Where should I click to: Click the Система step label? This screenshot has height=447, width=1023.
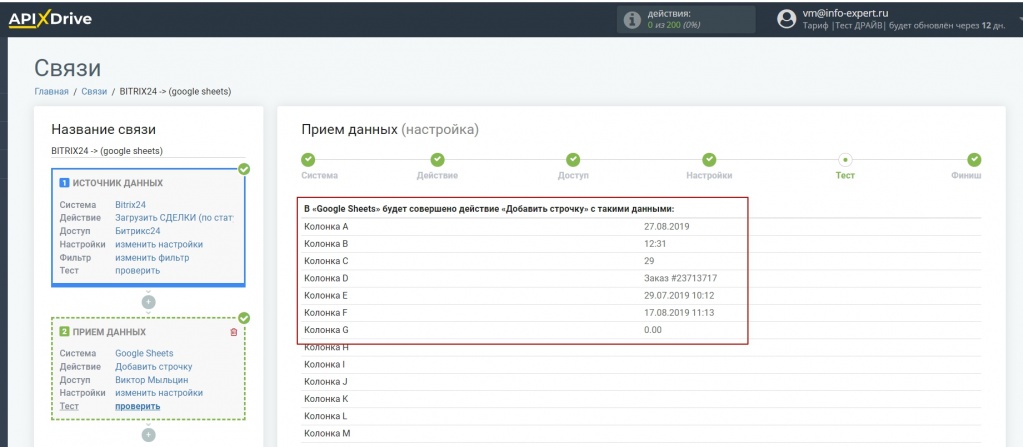[x=320, y=176]
